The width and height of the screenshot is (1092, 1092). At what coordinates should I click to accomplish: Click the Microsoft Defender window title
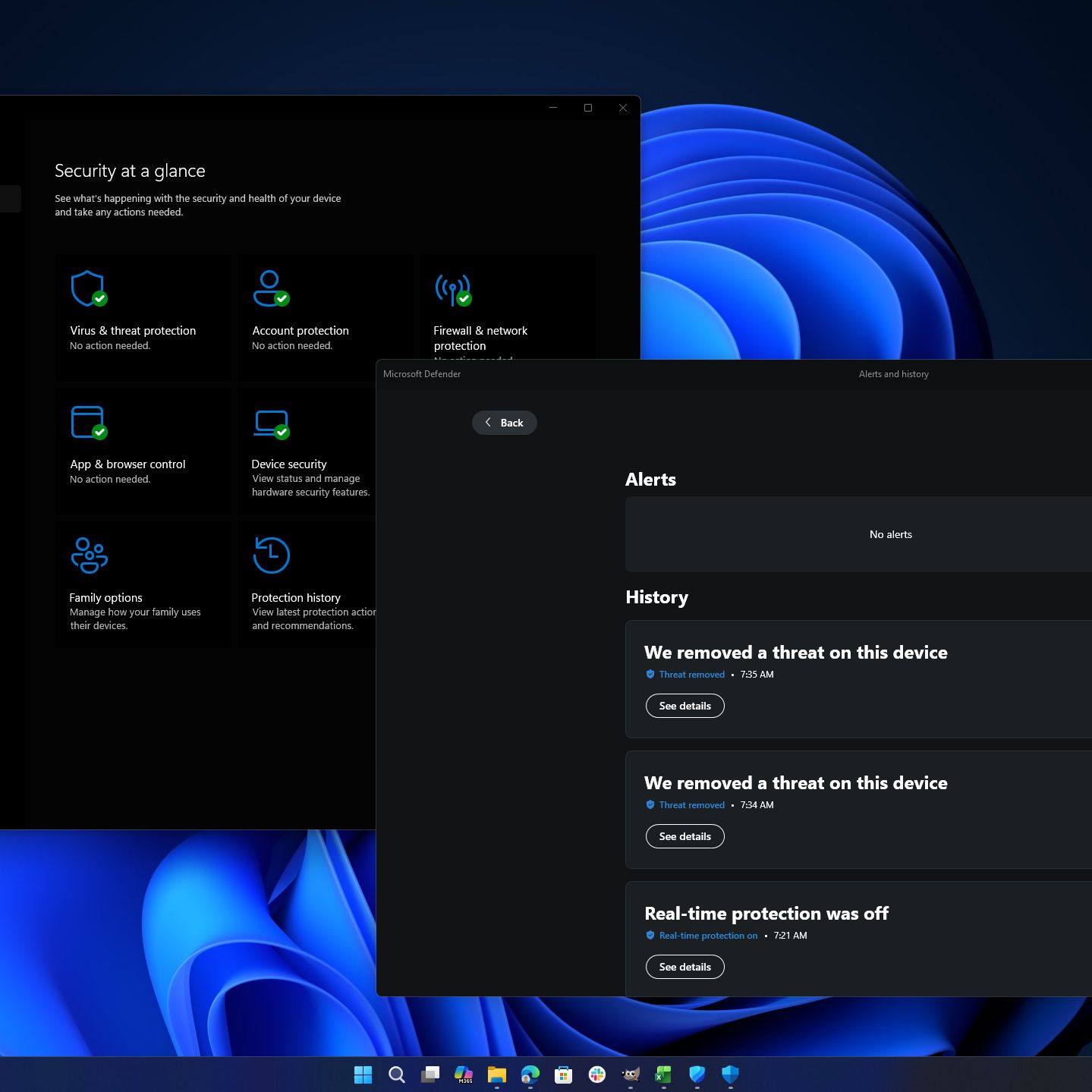[422, 373]
